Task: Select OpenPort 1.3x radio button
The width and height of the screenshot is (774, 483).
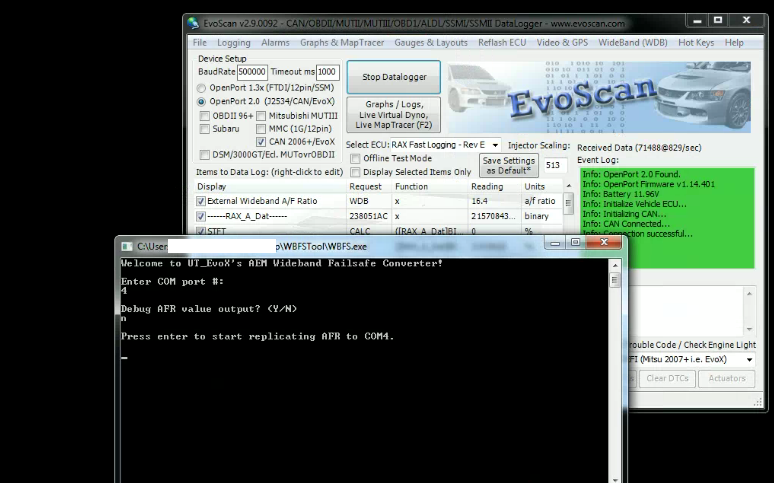Action: (x=201, y=88)
